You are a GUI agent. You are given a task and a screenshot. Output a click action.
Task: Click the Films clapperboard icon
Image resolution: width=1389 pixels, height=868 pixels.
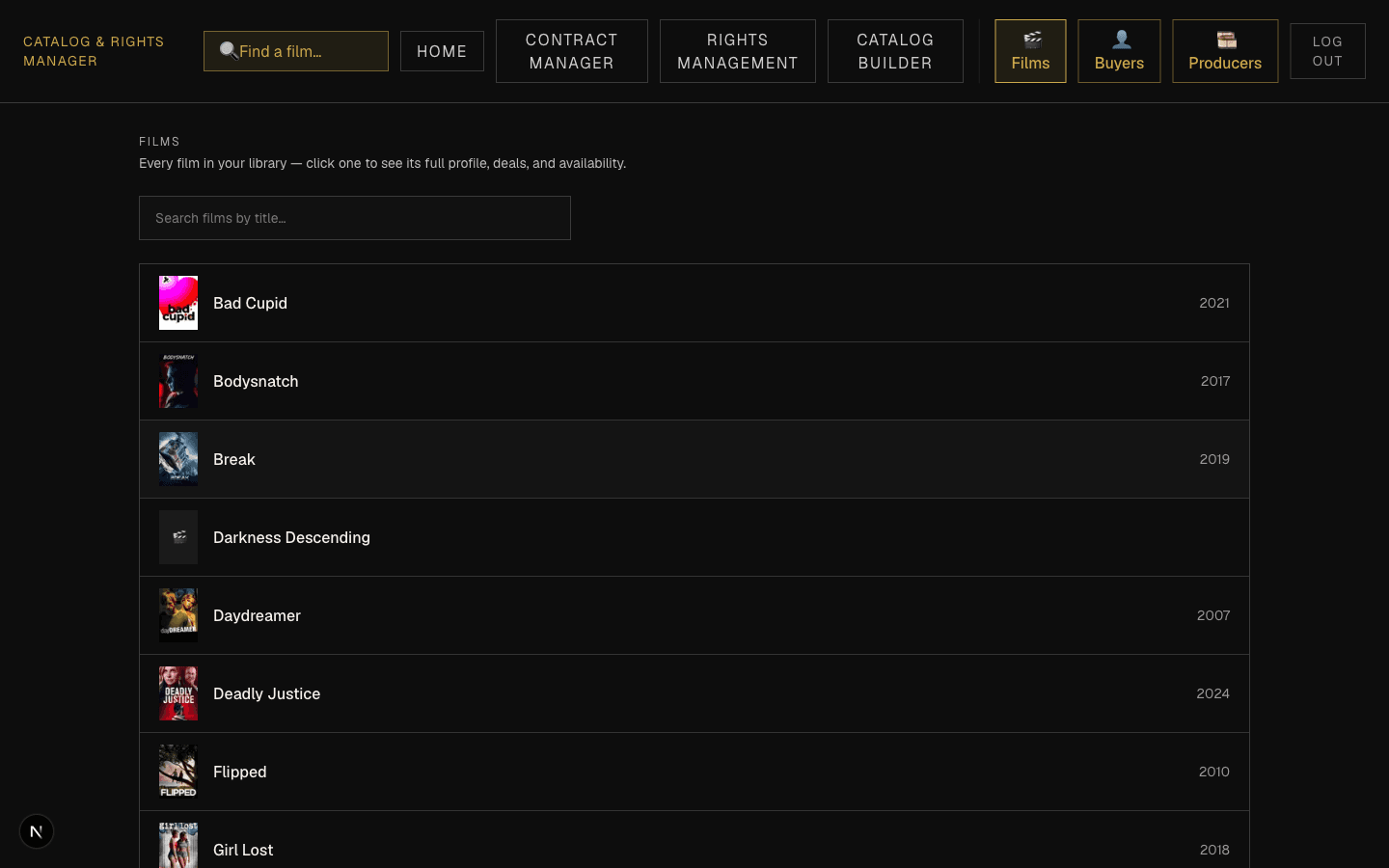click(1032, 40)
